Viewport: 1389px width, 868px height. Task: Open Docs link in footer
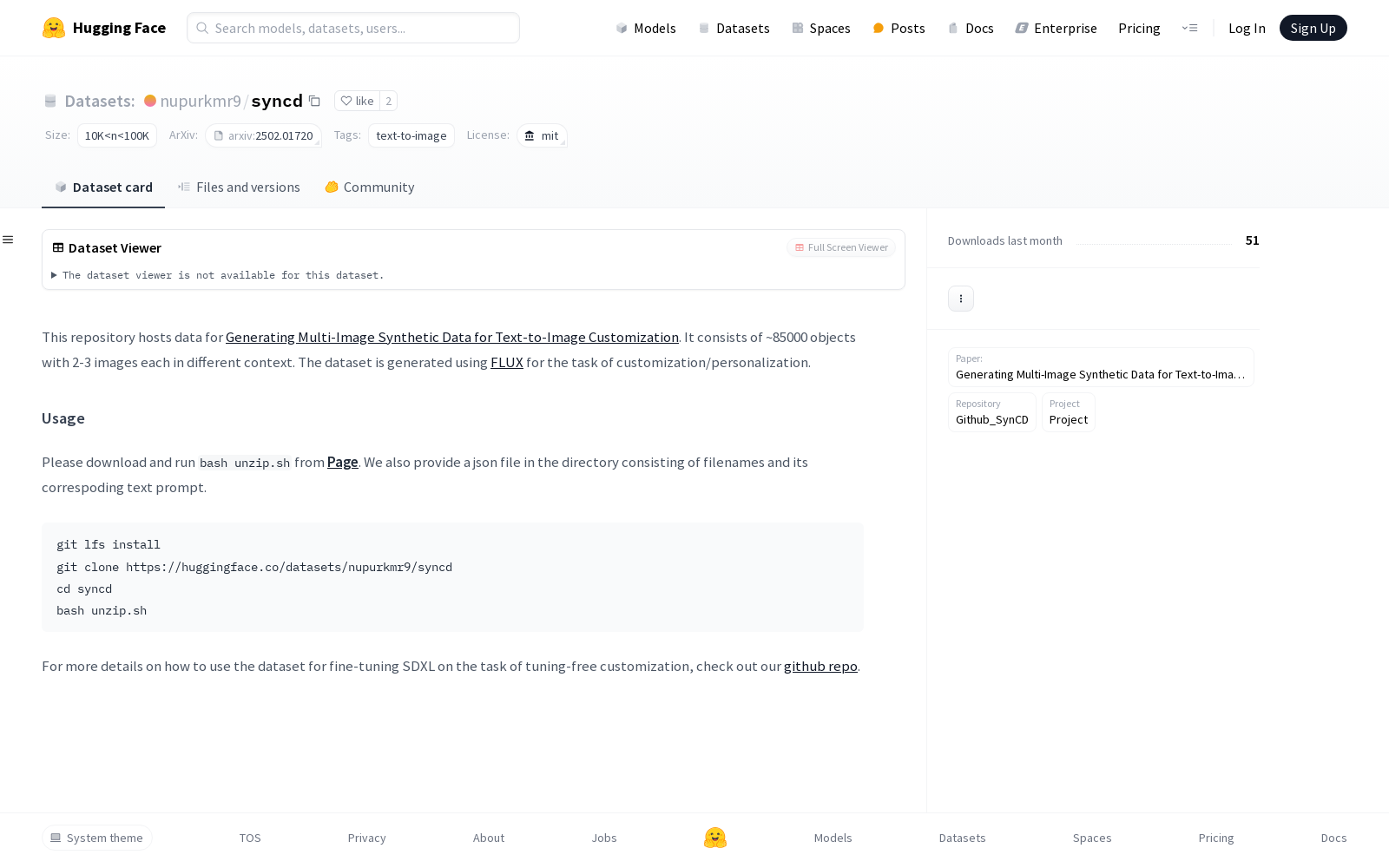pos(1334,838)
